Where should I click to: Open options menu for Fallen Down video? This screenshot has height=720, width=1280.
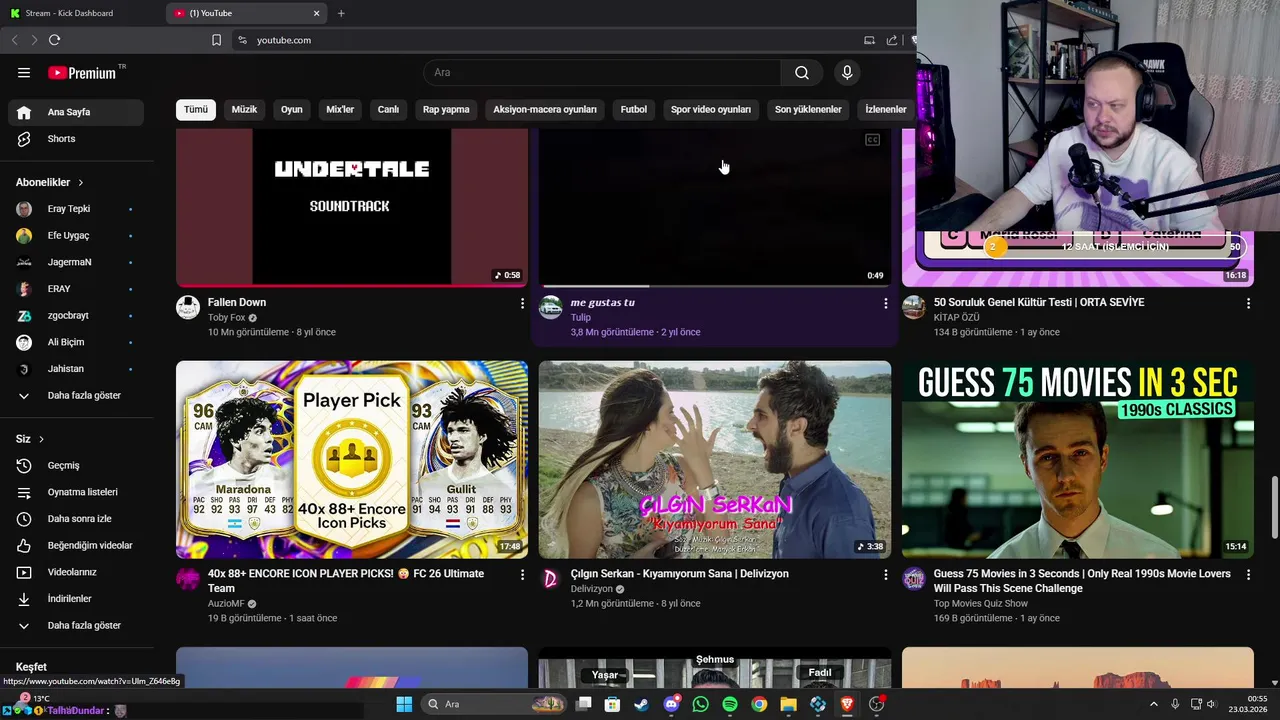point(522,303)
